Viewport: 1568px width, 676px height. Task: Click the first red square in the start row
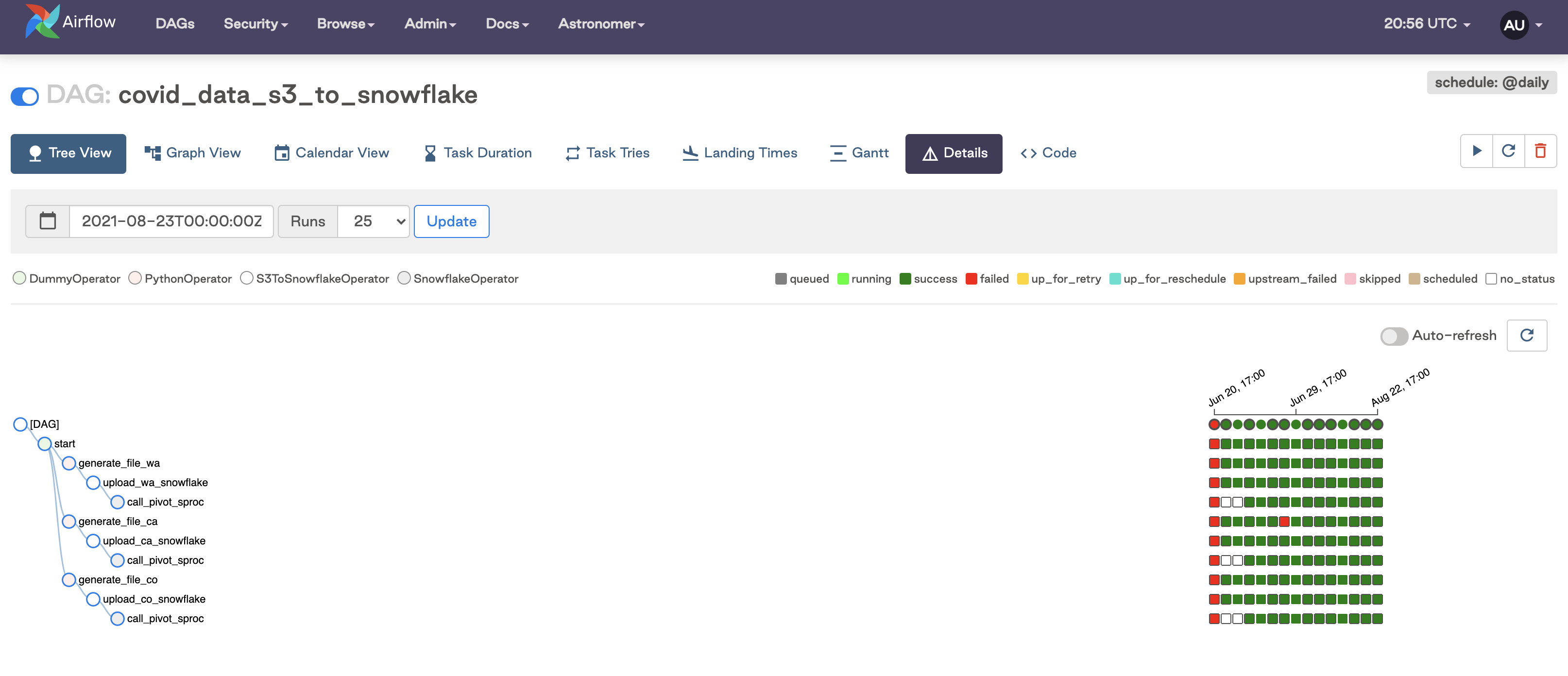[1214, 443]
